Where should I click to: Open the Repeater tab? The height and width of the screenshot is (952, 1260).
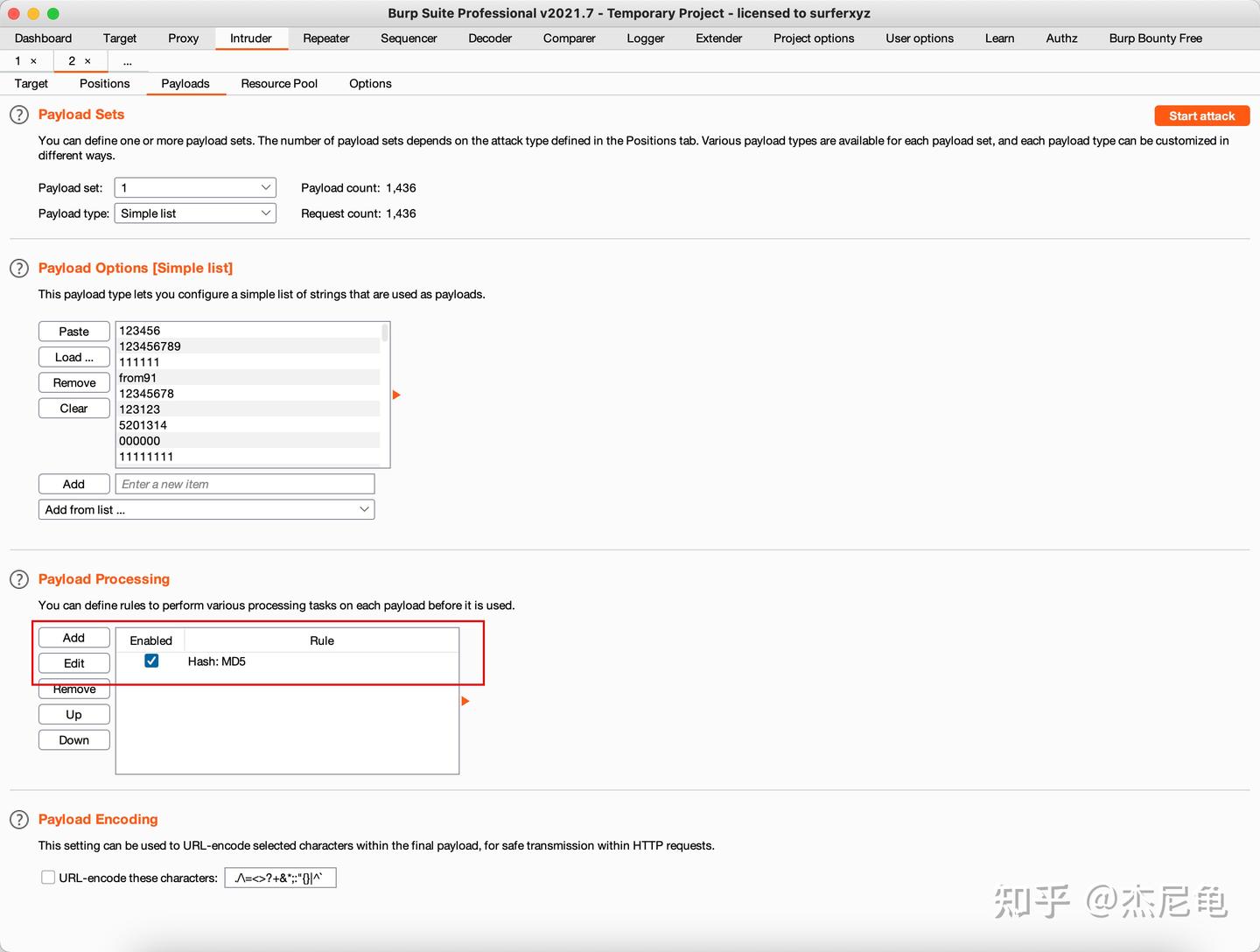point(326,38)
